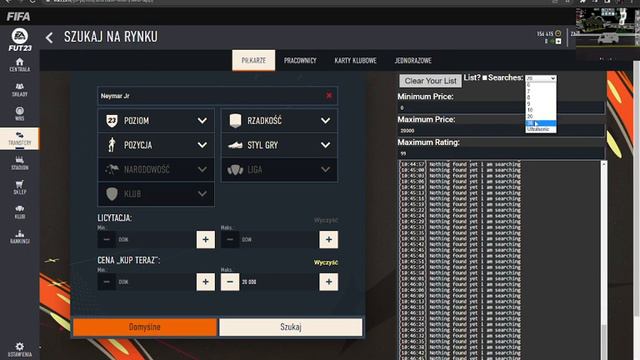Image resolution: width=640 pixels, height=360 pixels.
Task: Expand the Rzadkość rarity filter
Action: 279,121
